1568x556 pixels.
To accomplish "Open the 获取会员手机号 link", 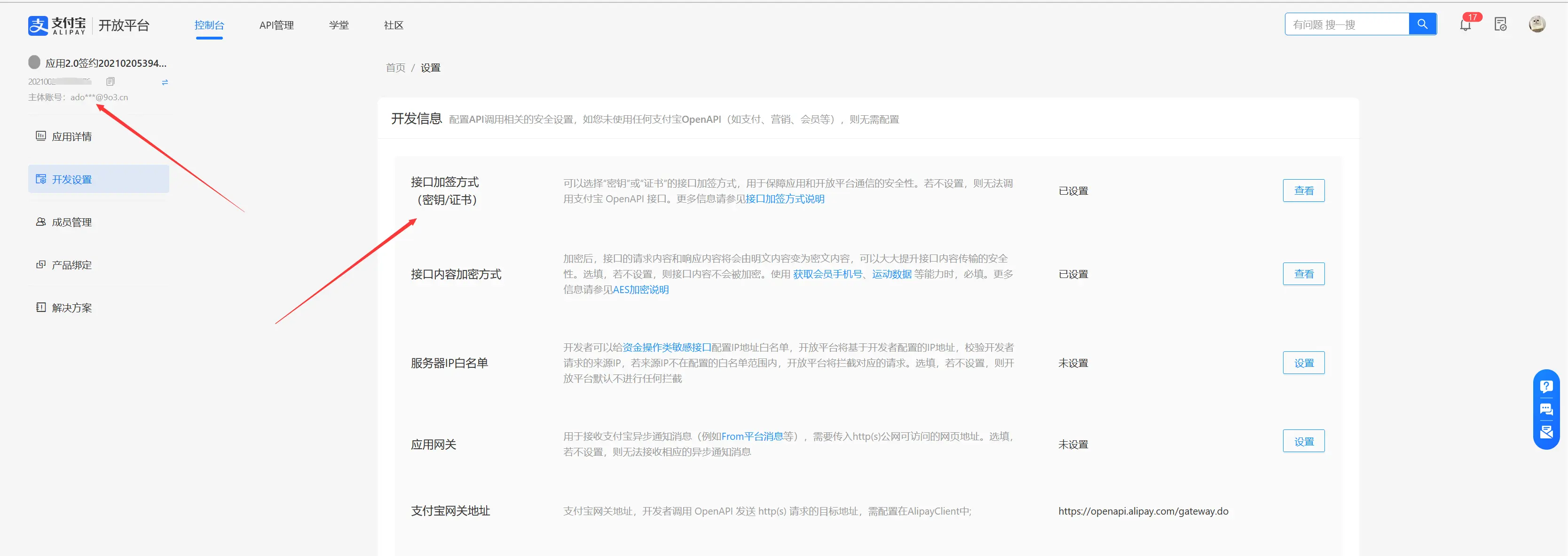I will click(x=827, y=274).
